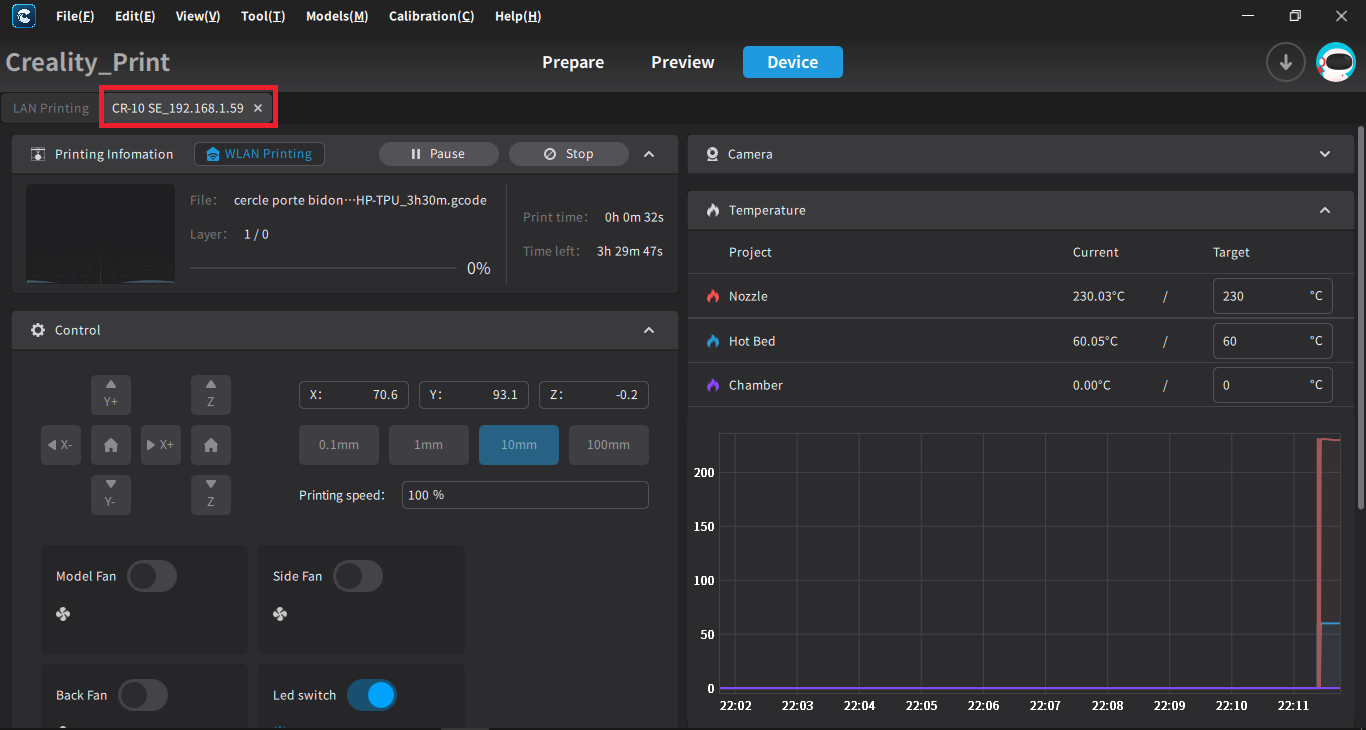This screenshot has width=1366, height=730.
Task: Select the 10mm step size
Action: [519, 445]
